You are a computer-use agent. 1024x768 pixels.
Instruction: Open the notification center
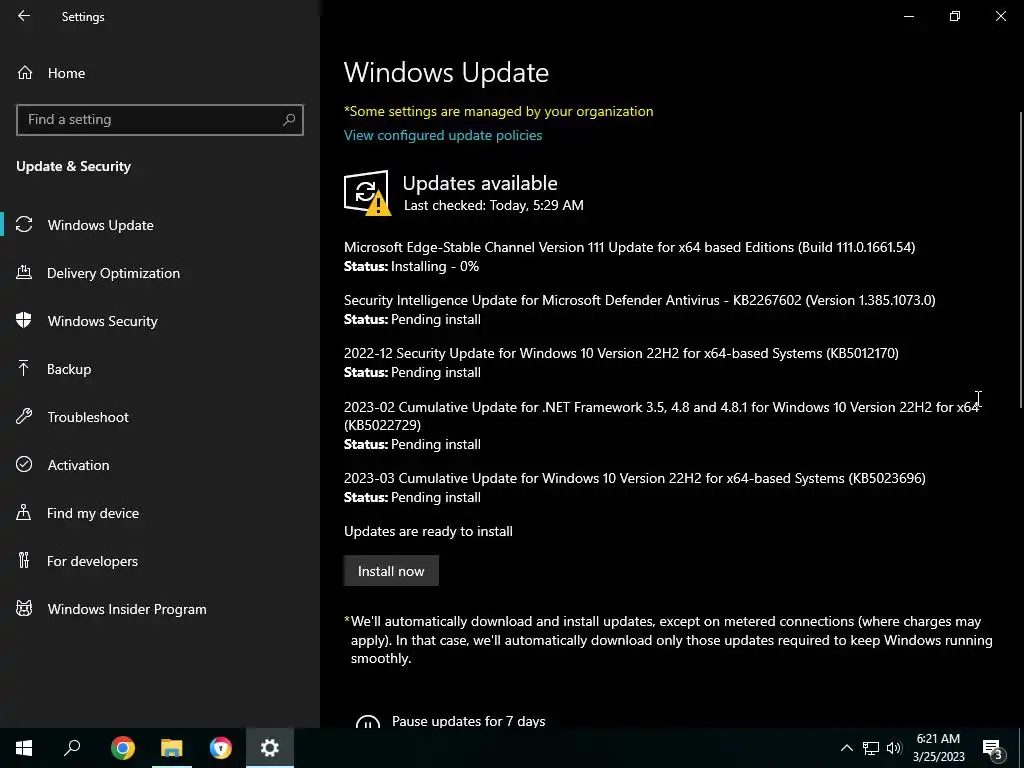pos(994,748)
